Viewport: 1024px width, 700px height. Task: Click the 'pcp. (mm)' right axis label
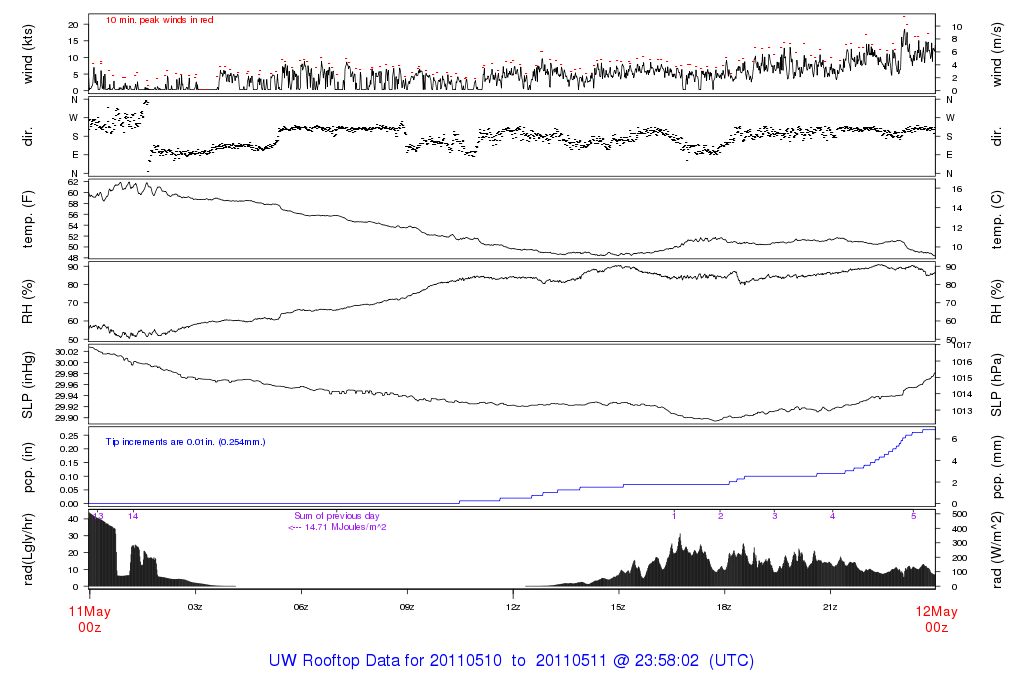coord(997,466)
